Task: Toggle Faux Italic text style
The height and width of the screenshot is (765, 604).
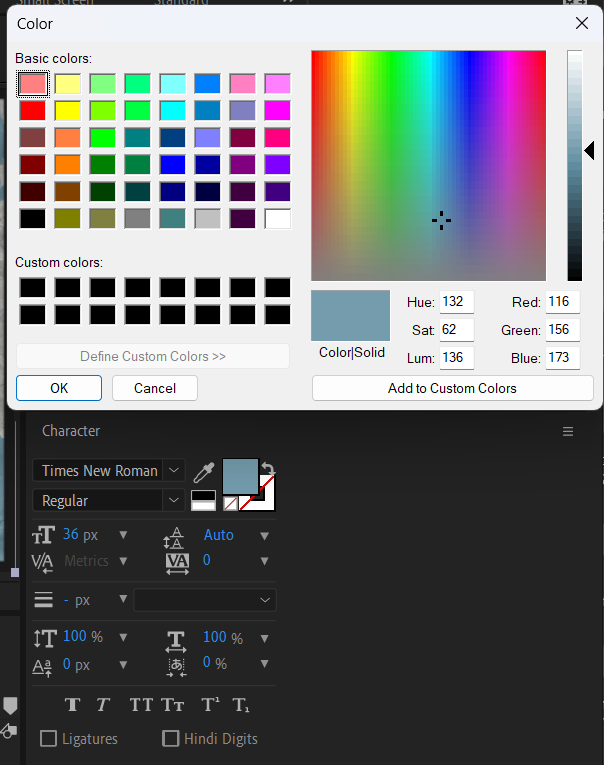Action: click(102, 705)
